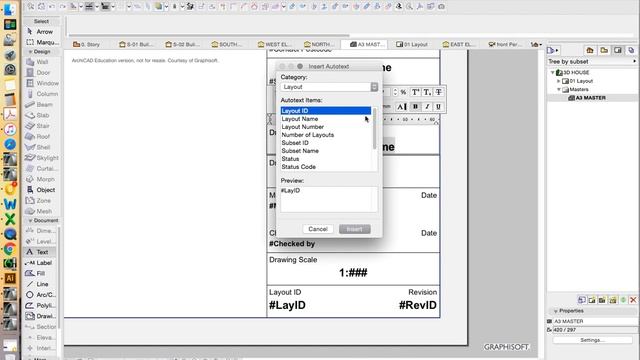This screenshot has height=360, width=640.
Task: Open Microsoft Word from the dock
Action: (x=10, y=204)
